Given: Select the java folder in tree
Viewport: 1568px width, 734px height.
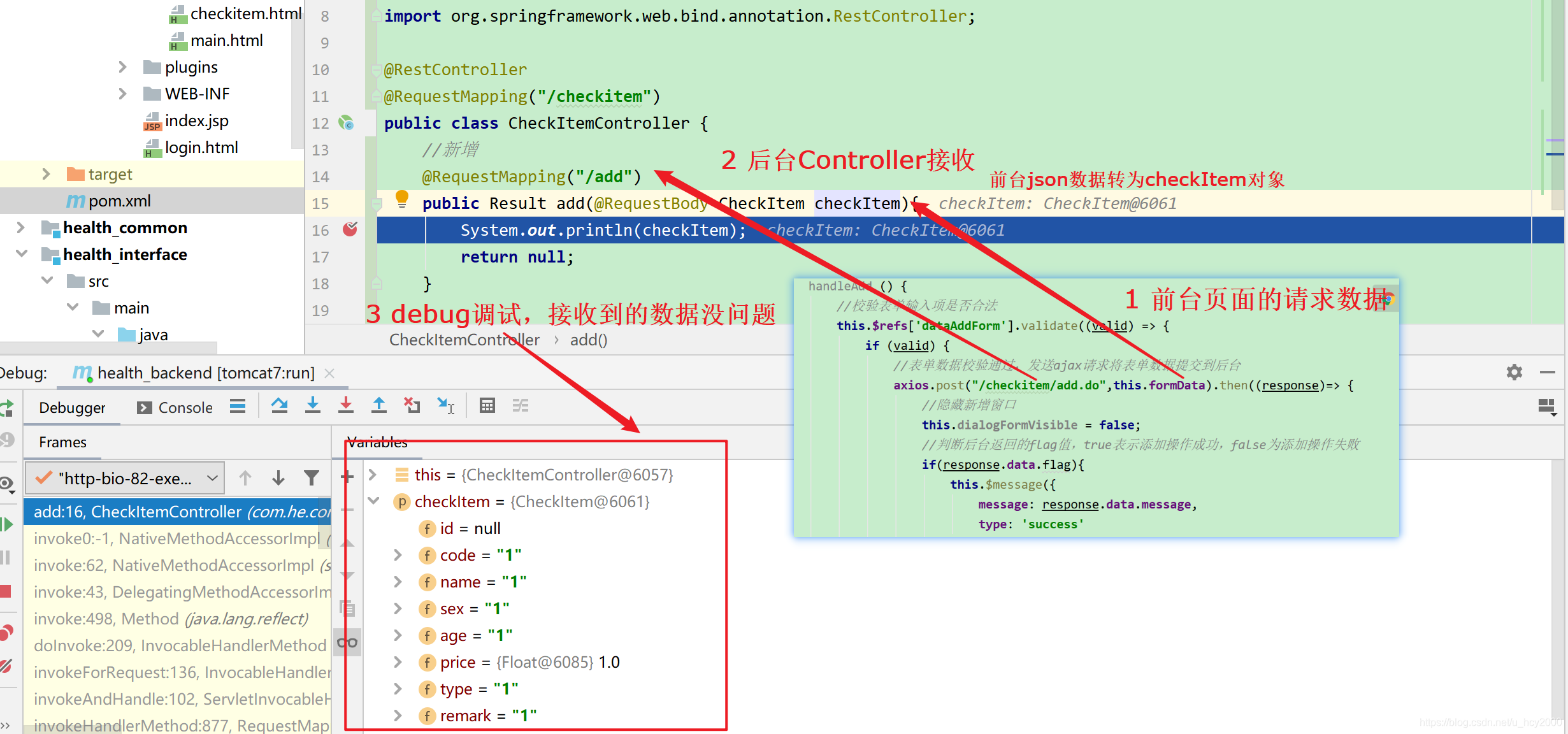Looking at the screenshot, I should pos(143,335).
